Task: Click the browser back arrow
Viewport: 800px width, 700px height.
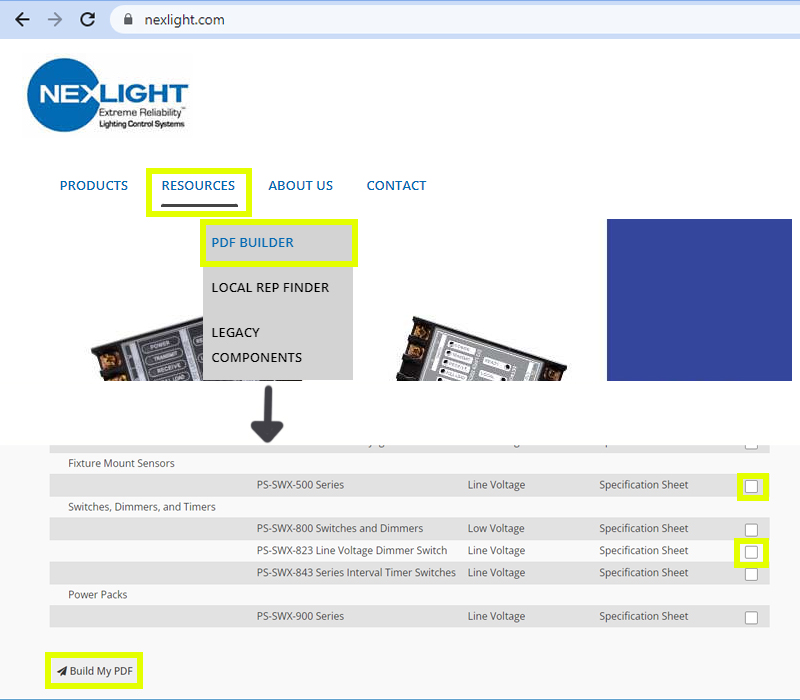Action: [x=22, y=19]
